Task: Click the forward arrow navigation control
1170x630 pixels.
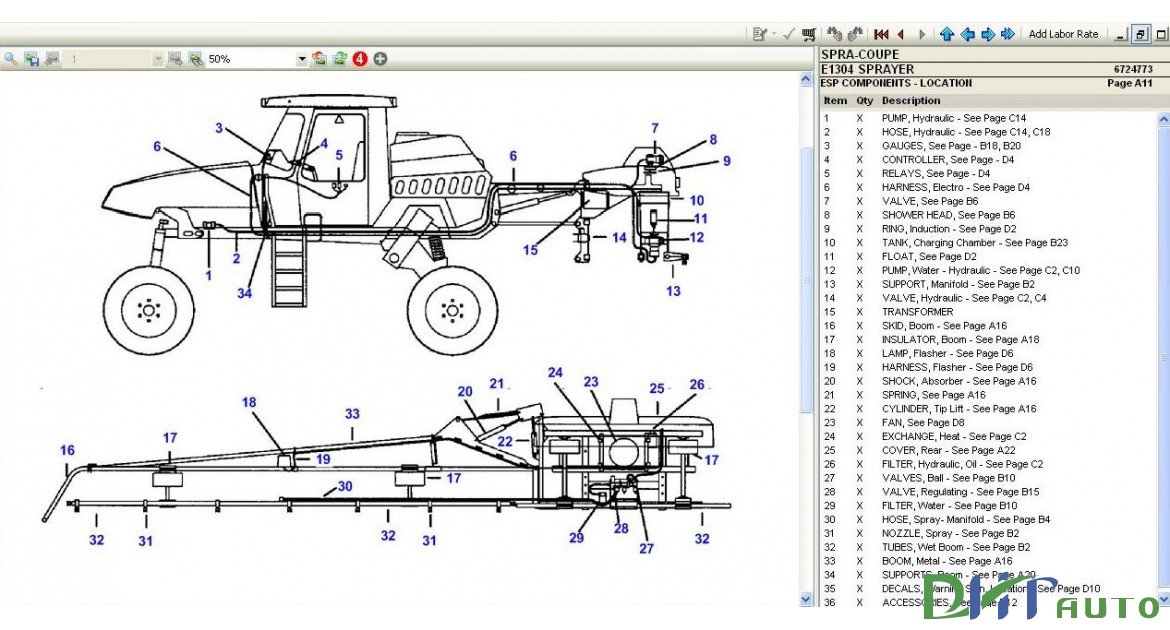Action: tap(922, 33)
